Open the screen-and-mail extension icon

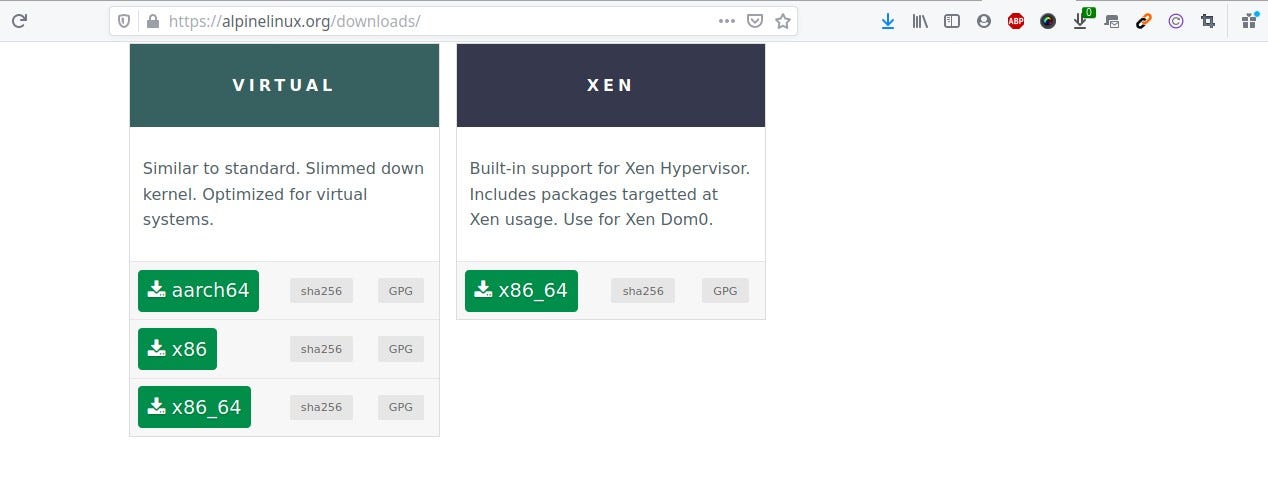pos(1112,21)
